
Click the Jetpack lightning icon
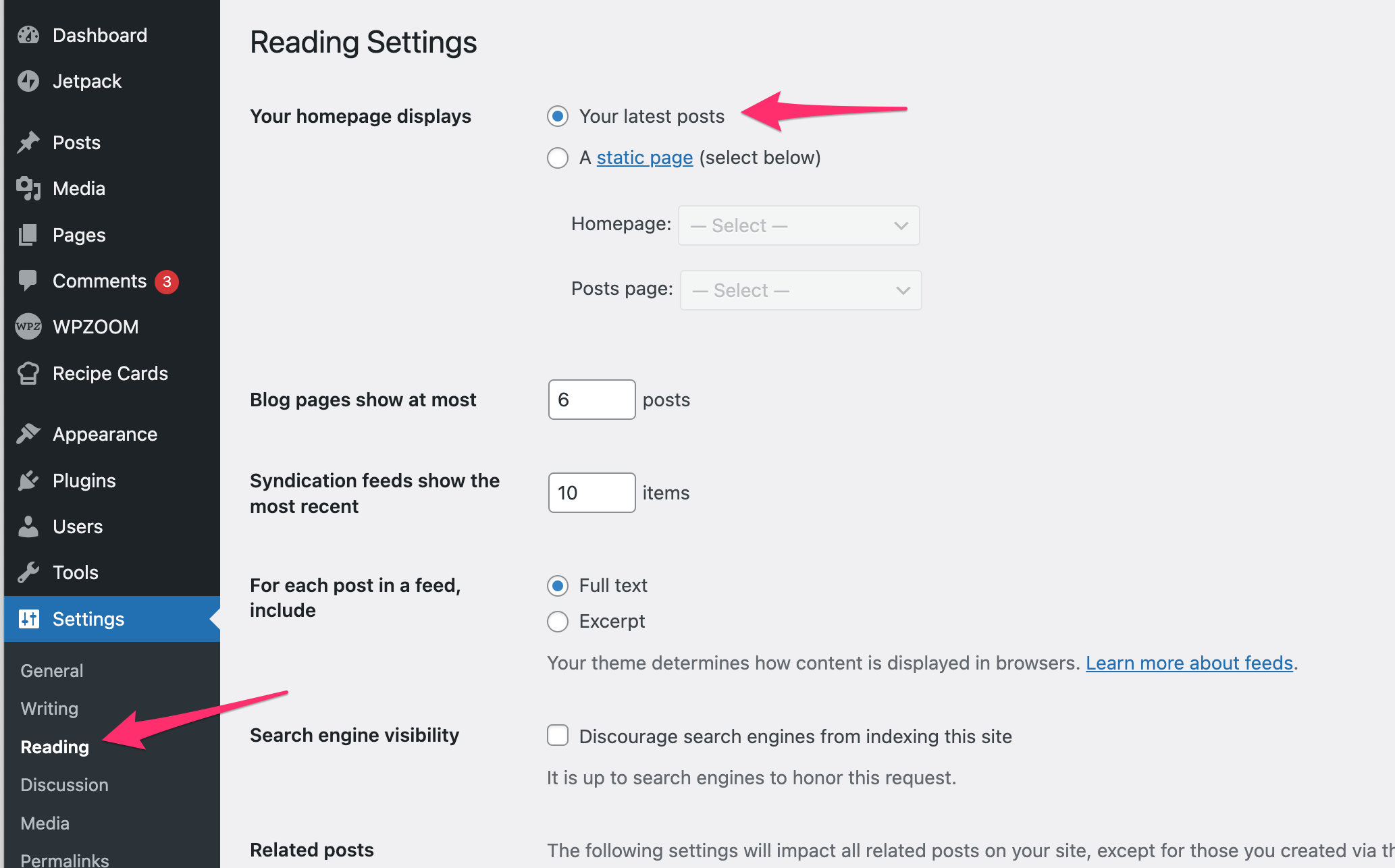(x=28, y=81)
